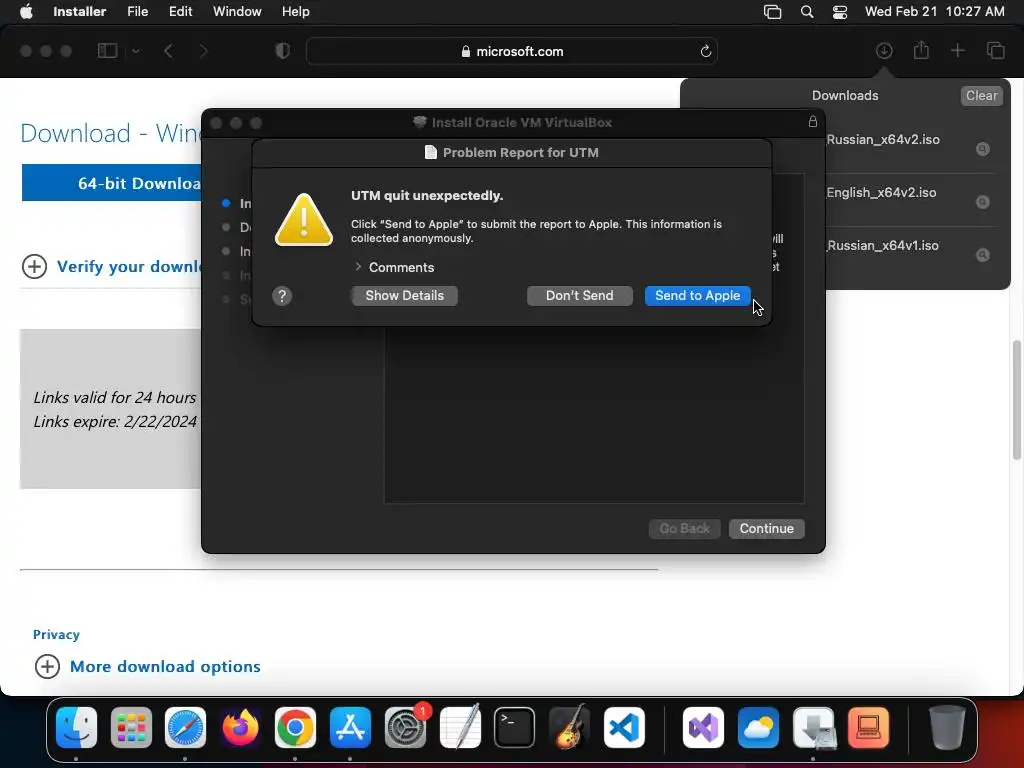Reload the microsoft.com page
This screenshot has width=1024, height=768.
(705, 51)
